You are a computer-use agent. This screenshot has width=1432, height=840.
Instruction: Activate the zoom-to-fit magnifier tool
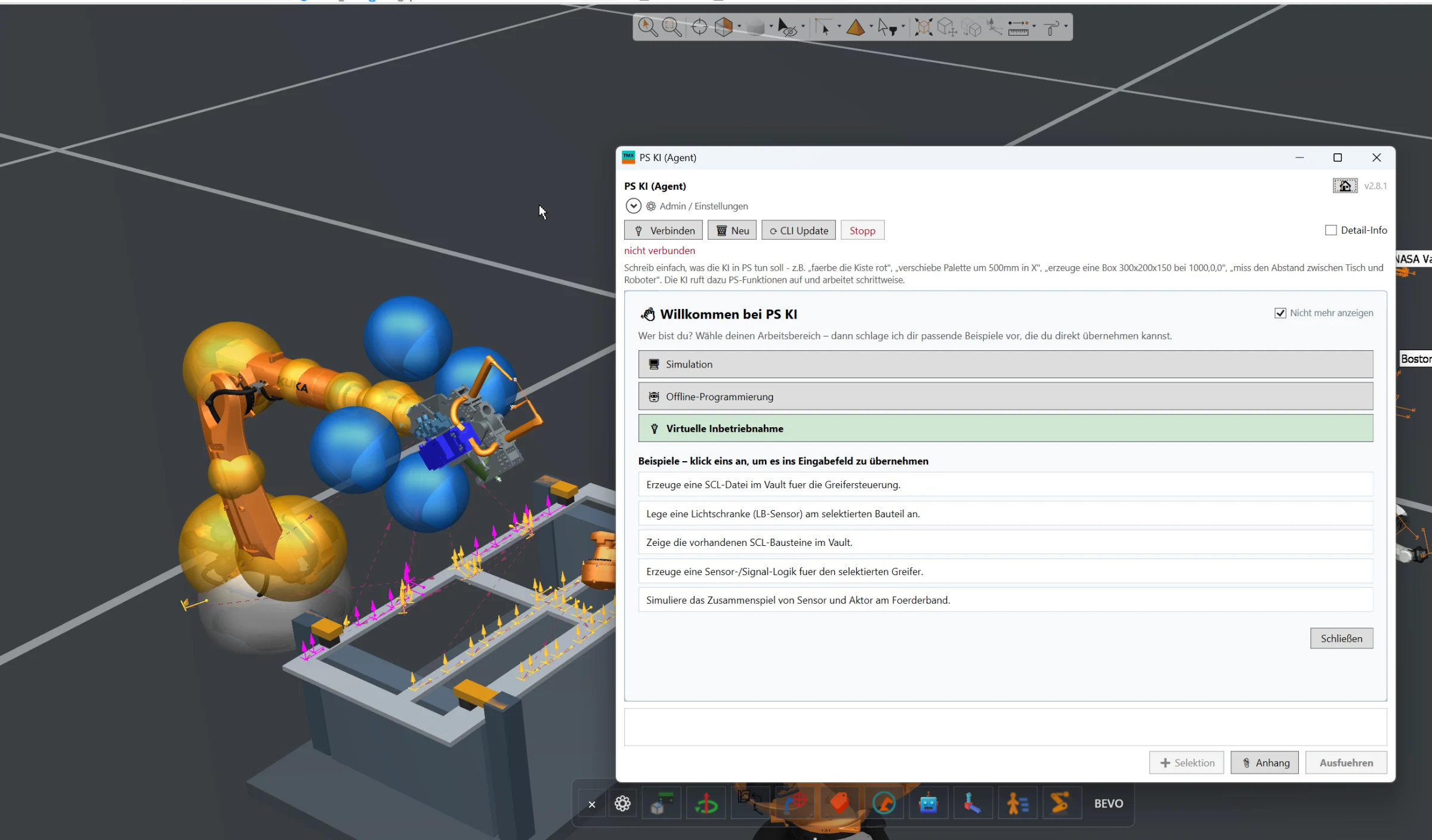tap(672, 27)
